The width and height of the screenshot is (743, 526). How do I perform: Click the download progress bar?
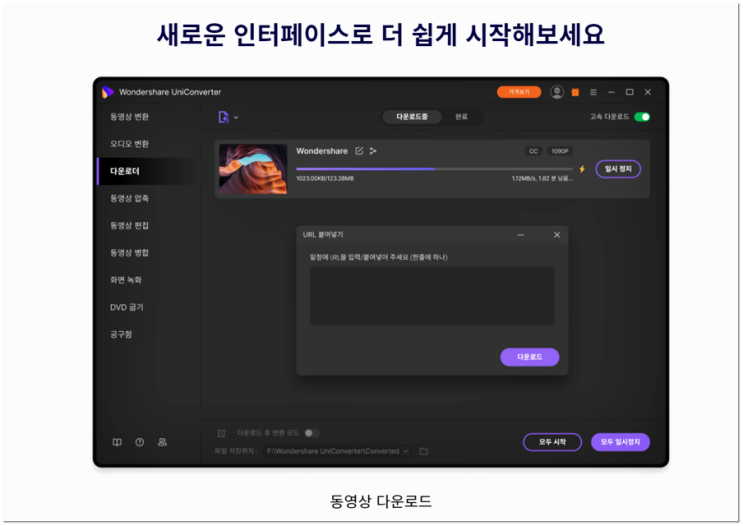click(x=434, y=169)
